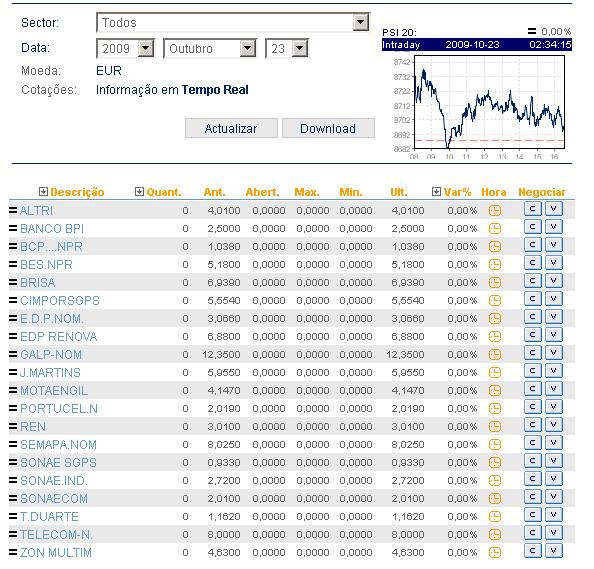The height and width of the screenshot is (569, 594).
Task: Open the clock icon in BES.NPR row
Action: (x=495, y=264)
